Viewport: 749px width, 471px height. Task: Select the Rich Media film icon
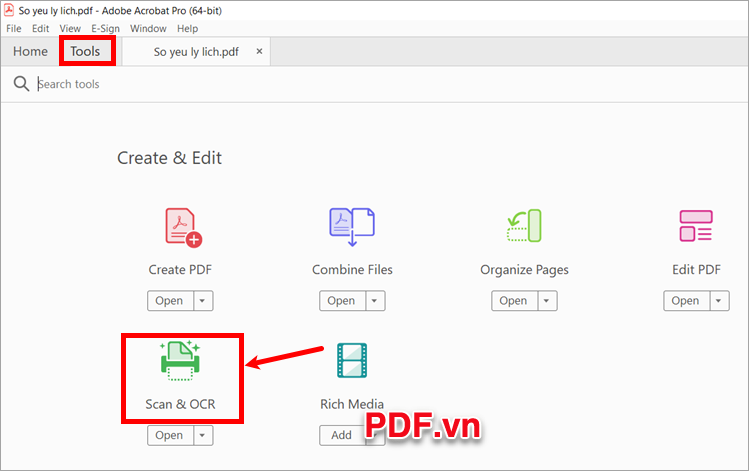(351, 361)
